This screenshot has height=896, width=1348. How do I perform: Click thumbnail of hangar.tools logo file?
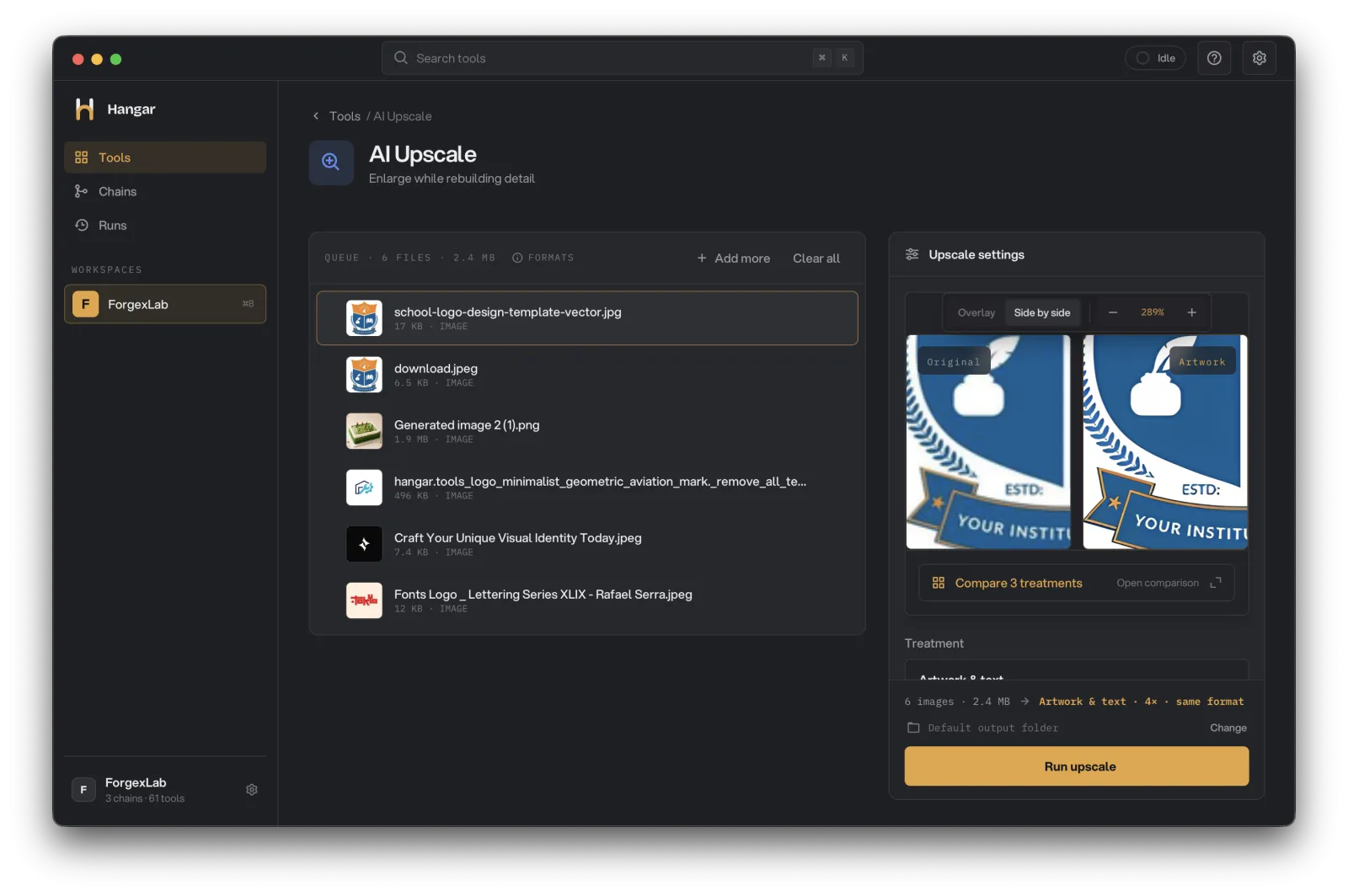point(364,488)
